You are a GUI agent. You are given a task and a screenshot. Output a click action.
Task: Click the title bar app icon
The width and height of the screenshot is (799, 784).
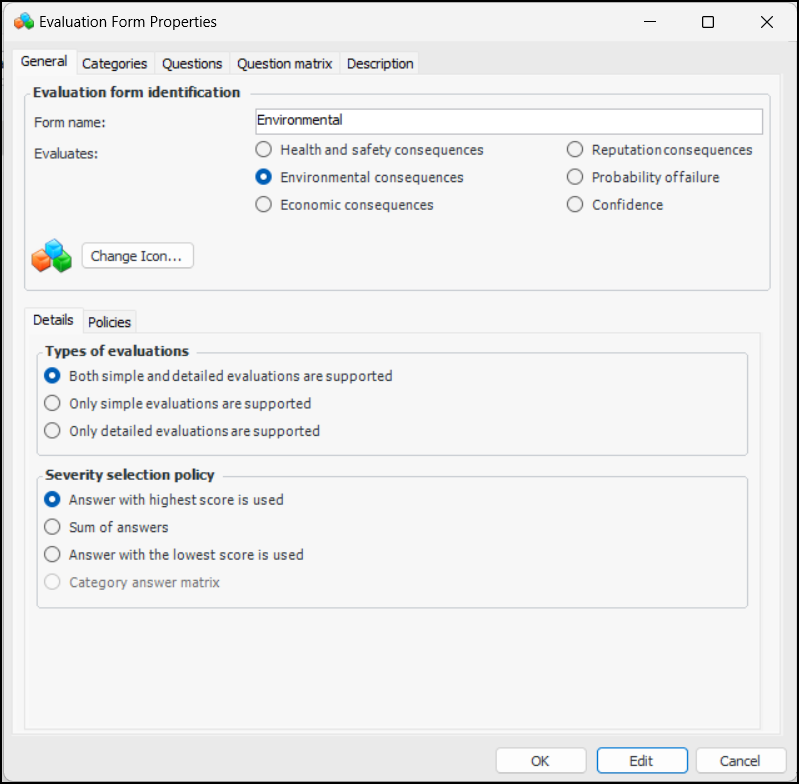(23, 21)
